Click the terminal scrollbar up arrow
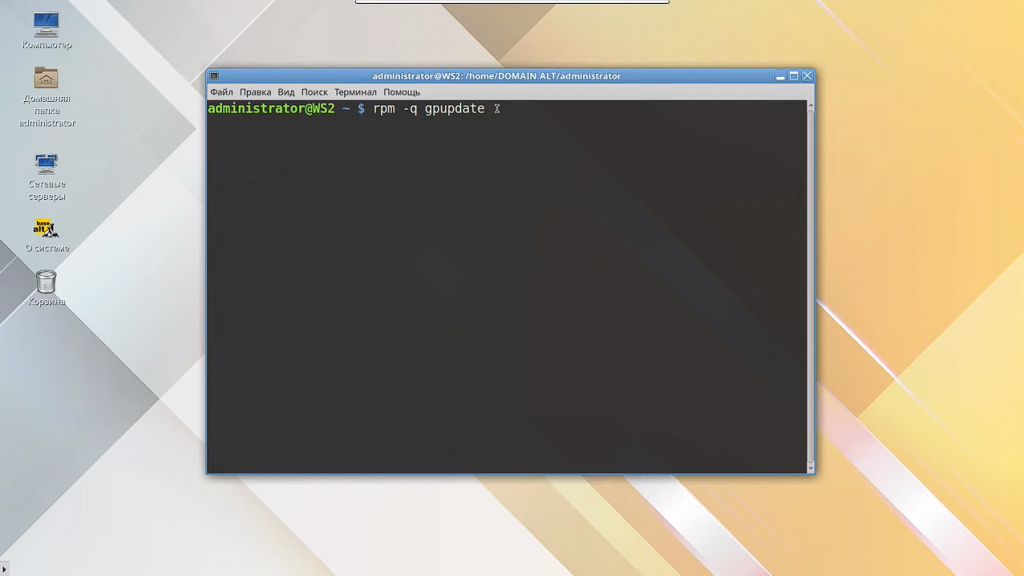 point(810,104)
